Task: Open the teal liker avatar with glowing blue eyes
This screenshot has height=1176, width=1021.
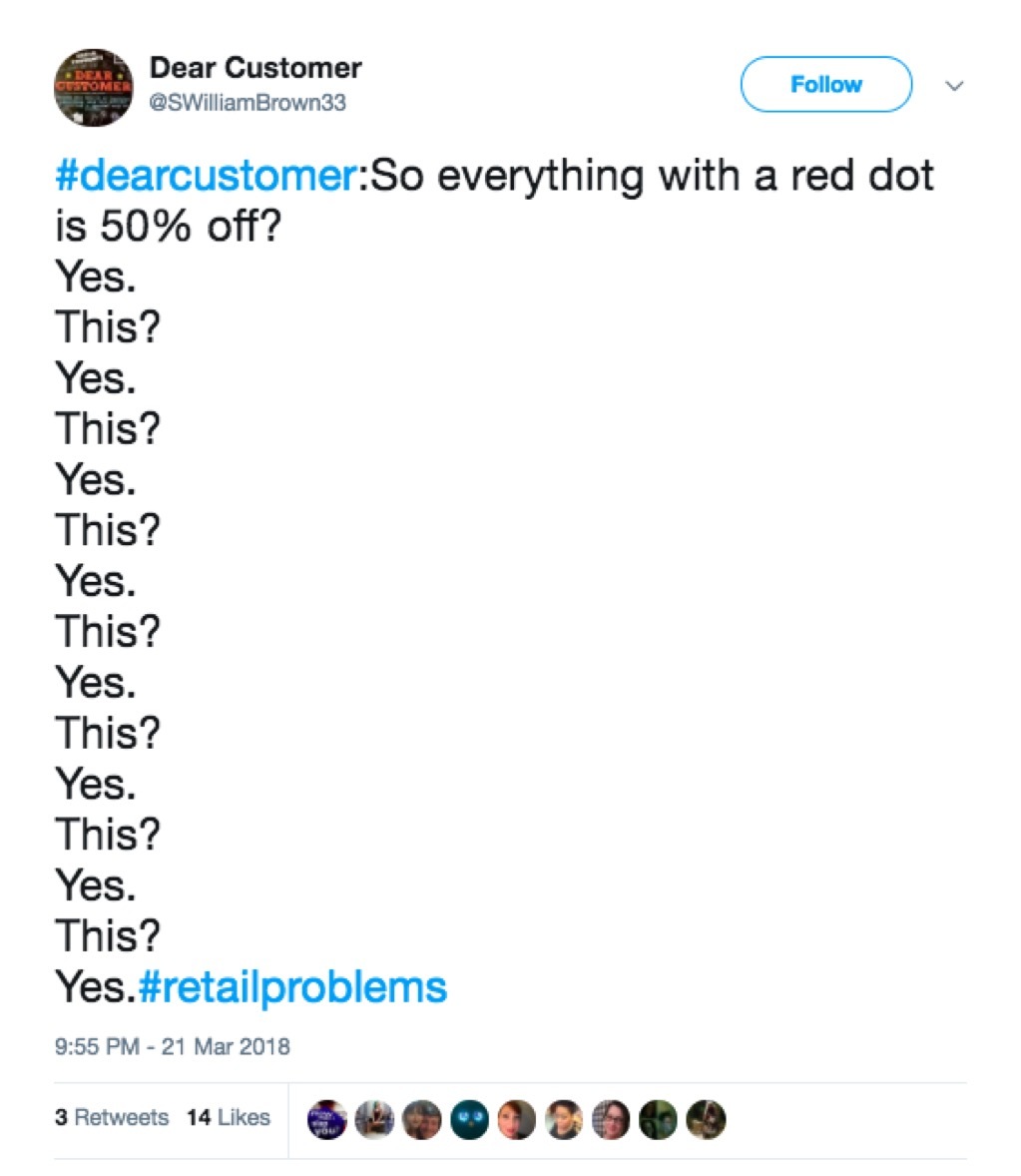Action: coord(469,1119)
